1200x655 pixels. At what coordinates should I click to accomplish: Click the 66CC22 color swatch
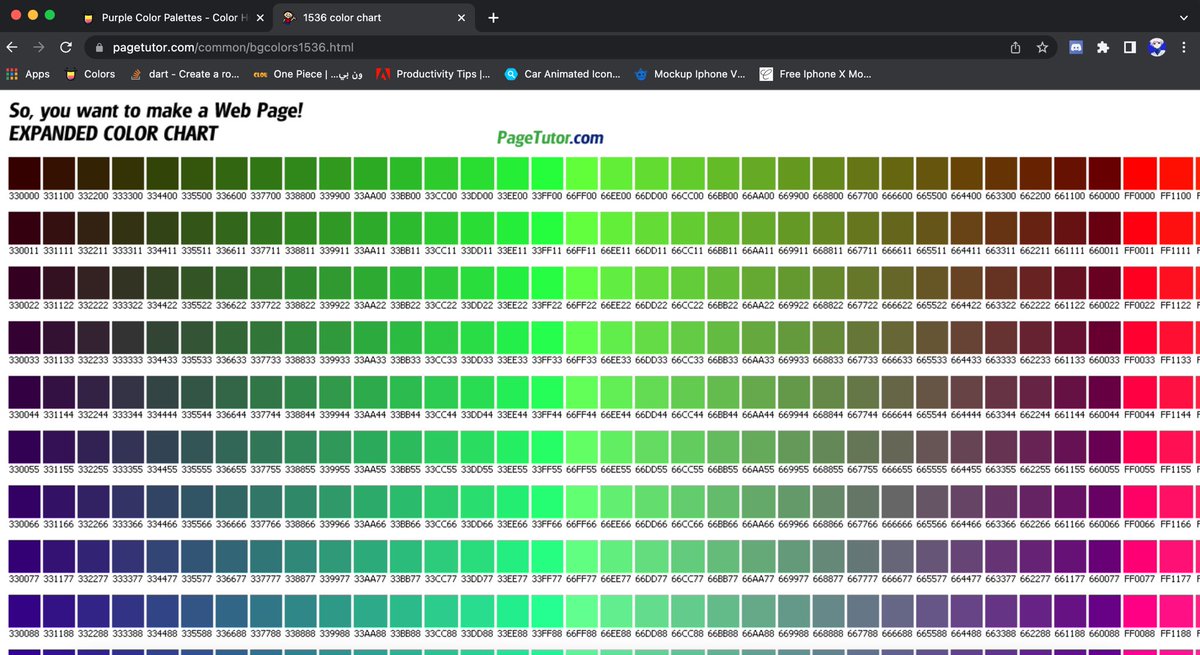coord(686,281)
